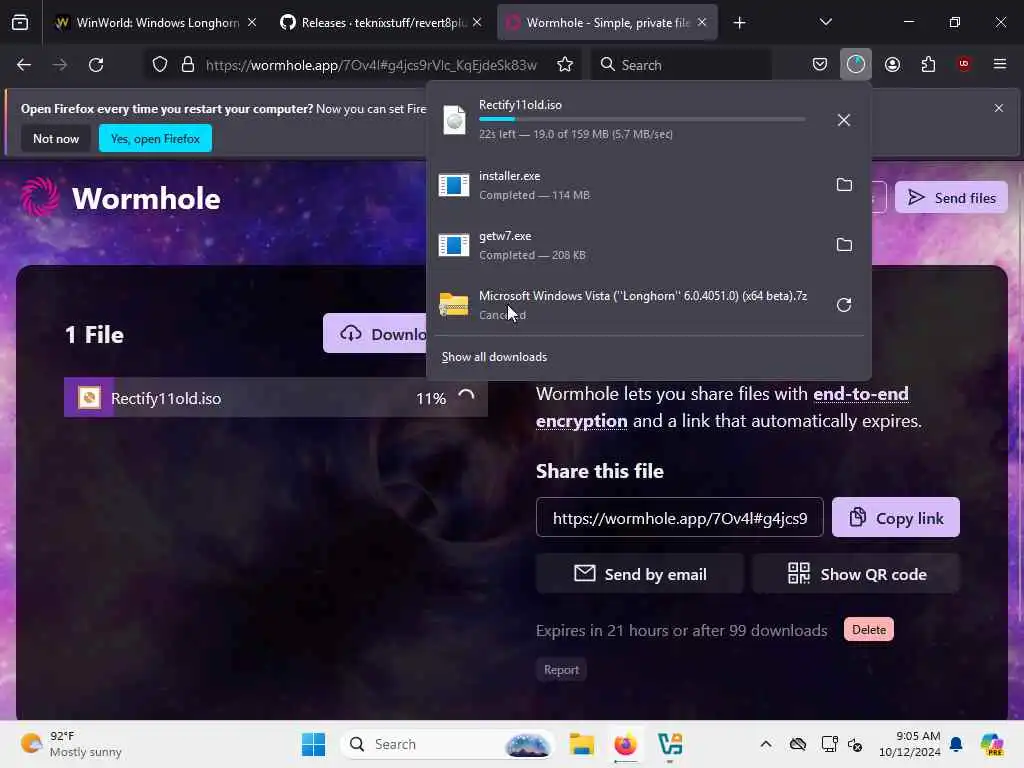This screenshot has height=768, width=1024.
Task: Choose Not now in the notification
Action: [56, 138]
